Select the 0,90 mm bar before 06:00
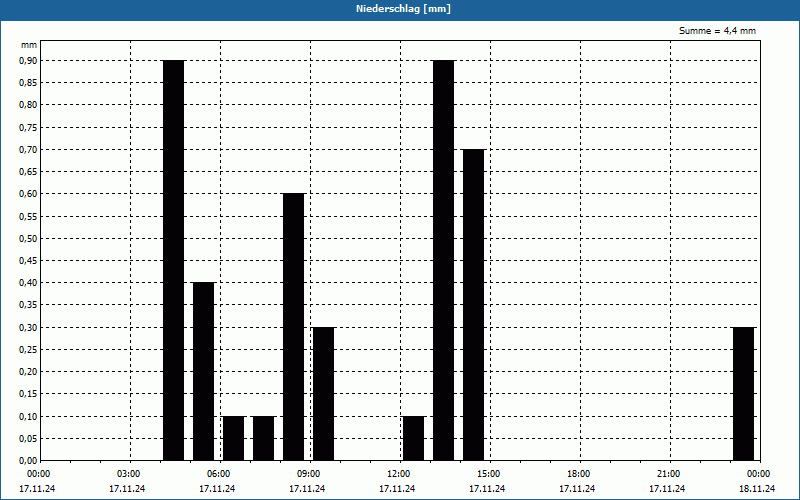Image resolution: width=800 pixels, height=500 pixels. click(x=173, y=260)
